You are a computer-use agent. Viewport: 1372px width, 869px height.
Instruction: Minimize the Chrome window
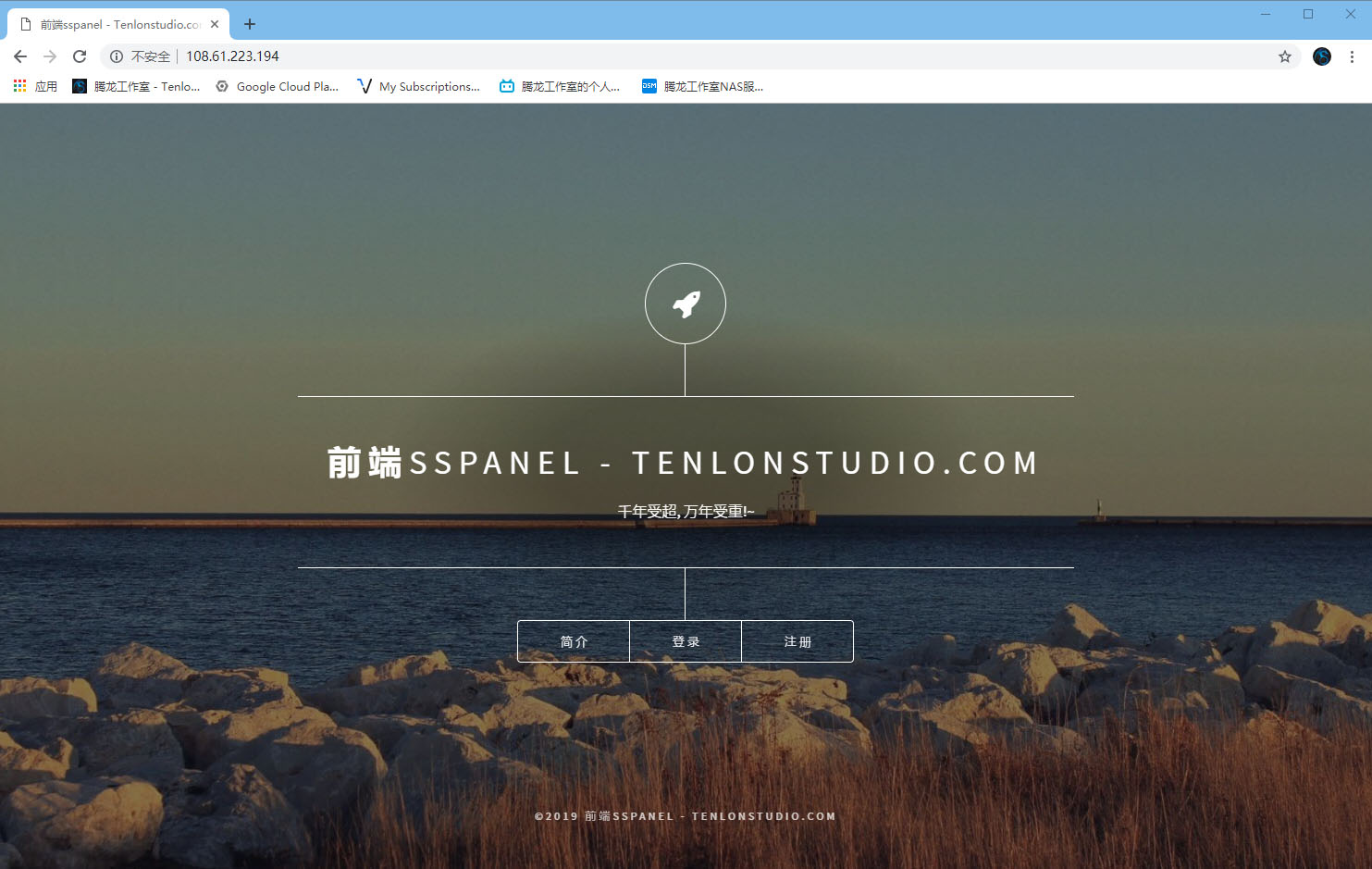click(1266, 14)
